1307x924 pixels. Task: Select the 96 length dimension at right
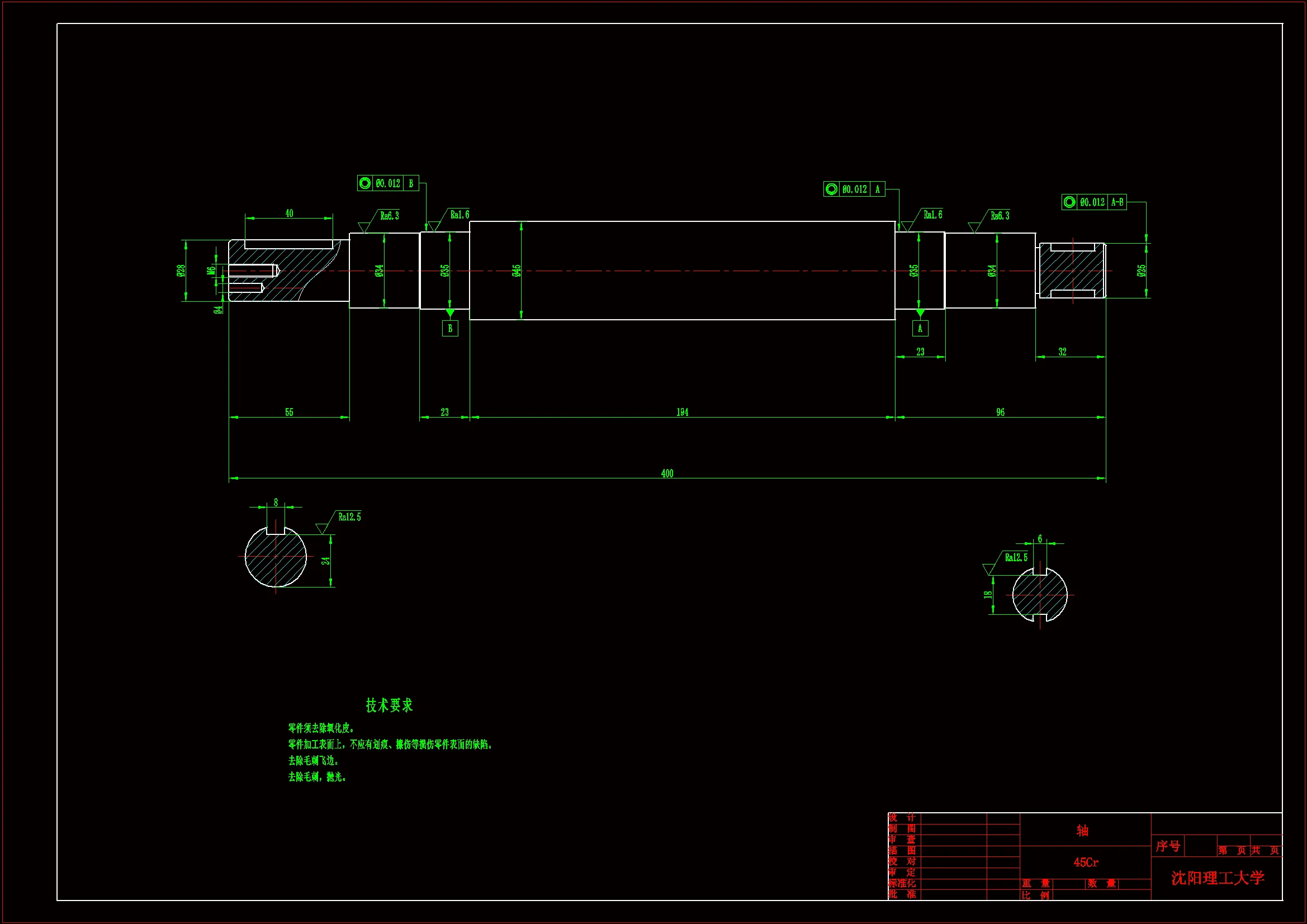pos(1000,412)
